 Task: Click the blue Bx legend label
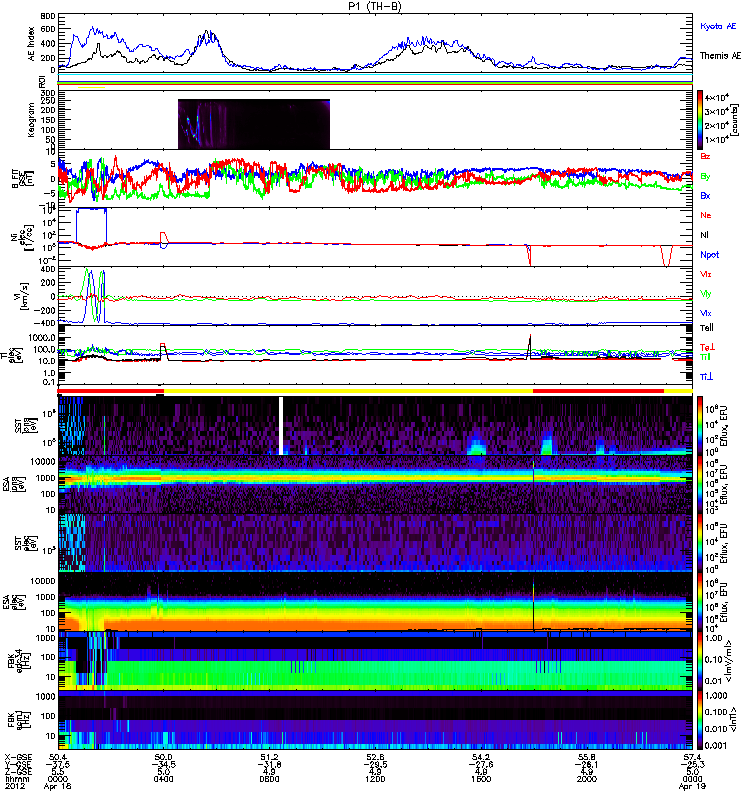705,196
